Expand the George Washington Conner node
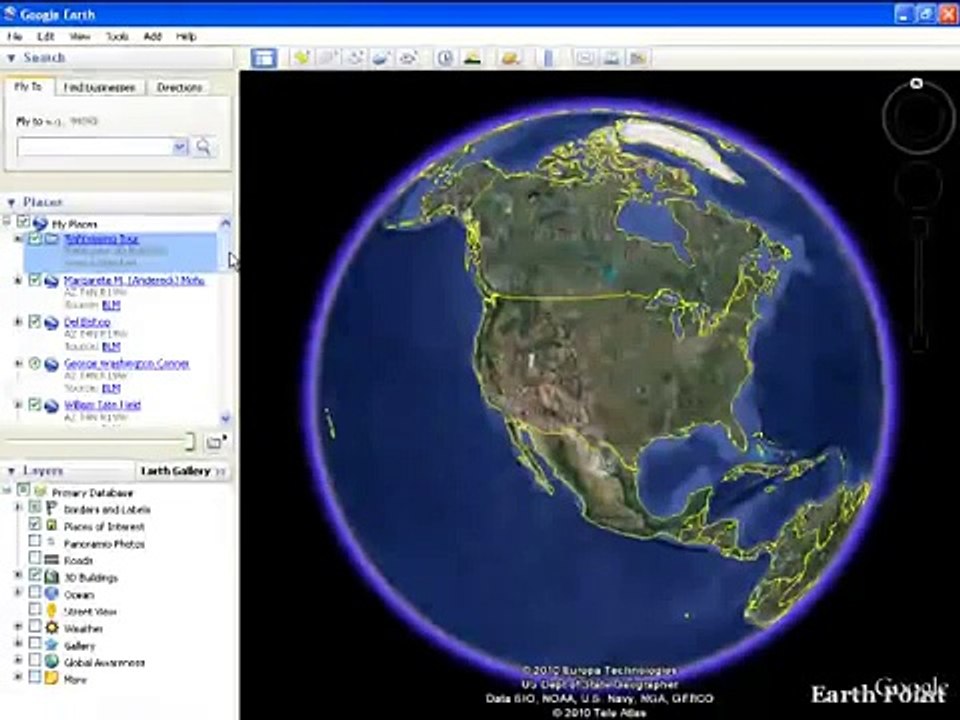 point(18,363)
